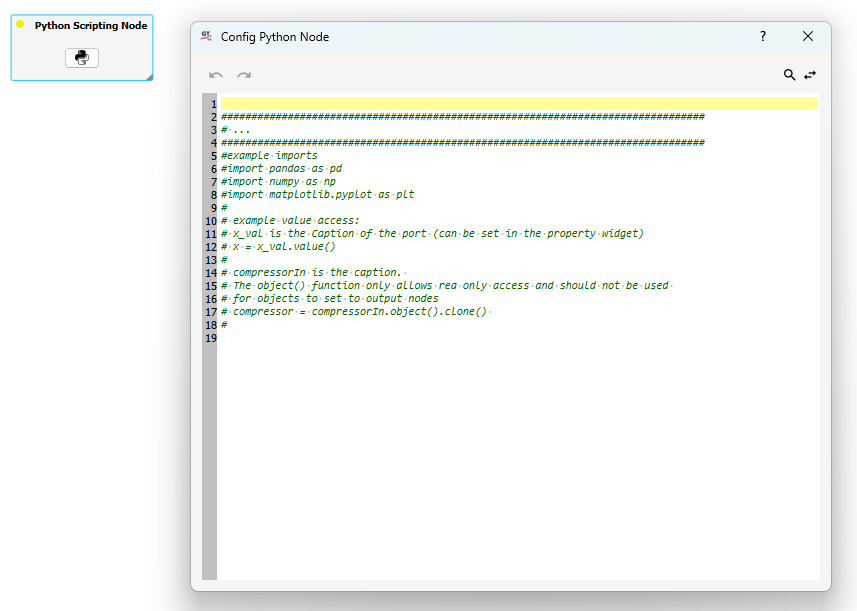This screenshot has width=857, height=611.
Task: Select the Python Scripting Node title
Action: pos(91,26)
